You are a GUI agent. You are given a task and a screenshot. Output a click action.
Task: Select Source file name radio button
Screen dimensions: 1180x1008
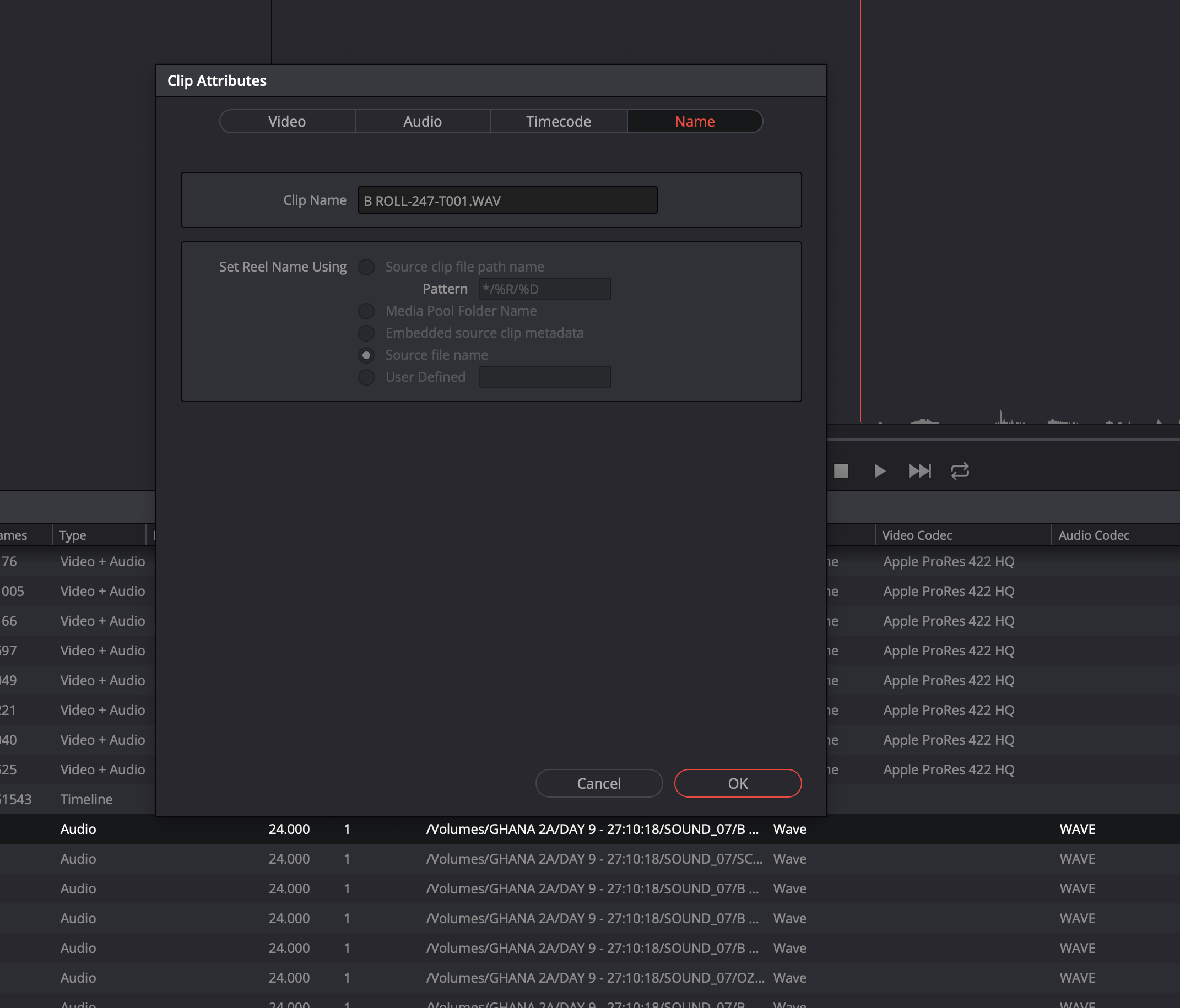click(x=366, y=355)
